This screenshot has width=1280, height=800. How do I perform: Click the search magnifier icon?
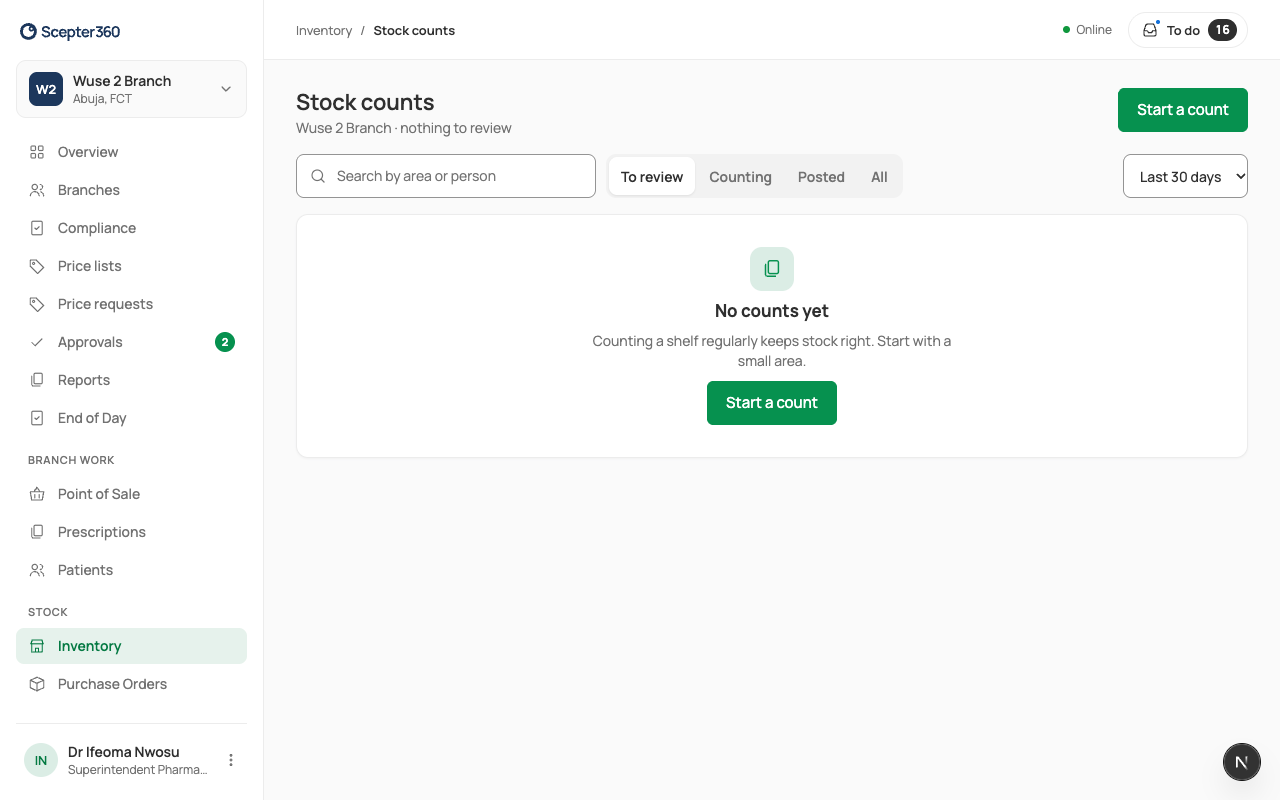pyautogui.click(x=318, y=176)
